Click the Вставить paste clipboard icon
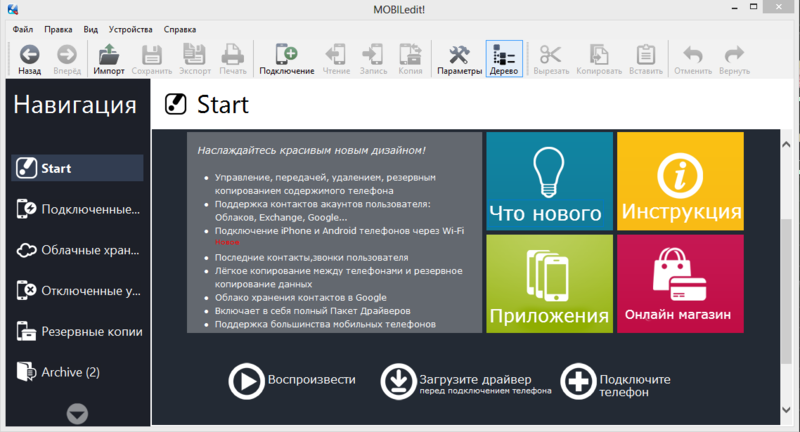800x432 pixels. [x=645, y=55]
